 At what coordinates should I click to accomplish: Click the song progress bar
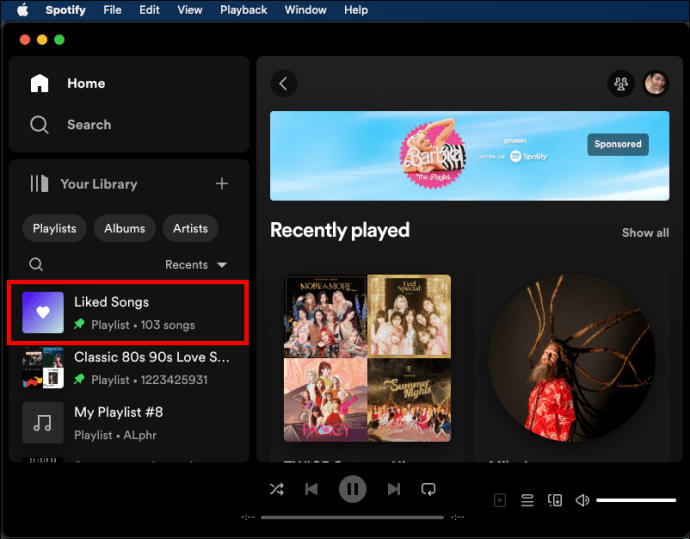tap(352, 517)
